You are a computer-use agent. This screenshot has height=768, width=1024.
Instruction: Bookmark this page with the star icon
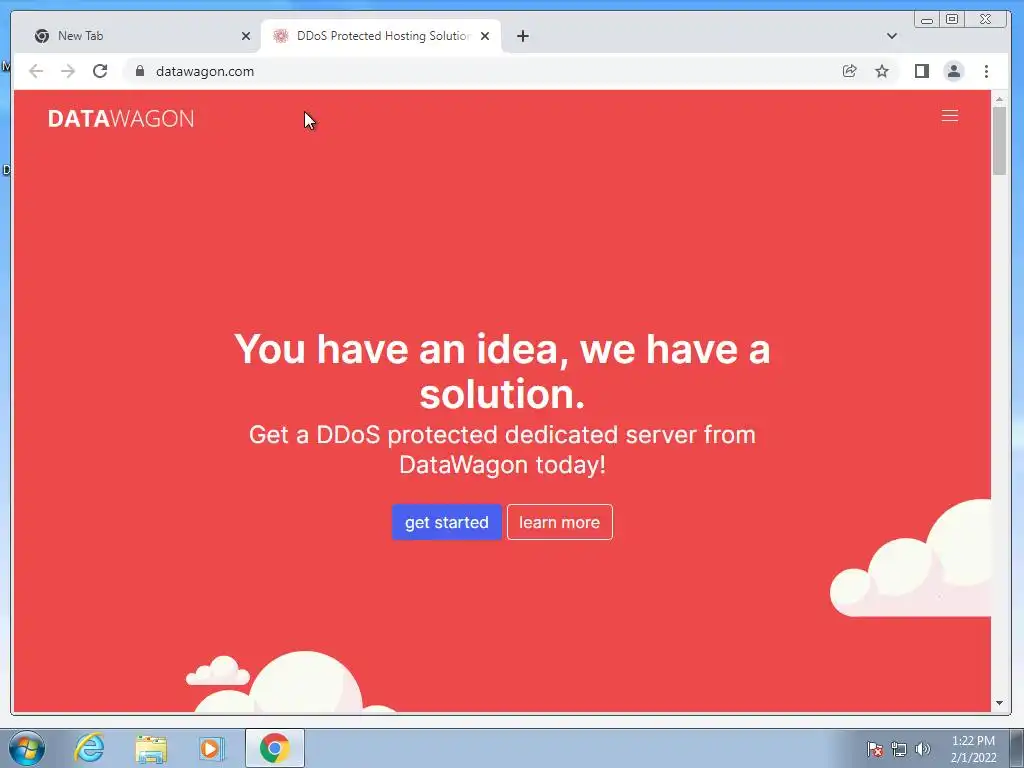pos(882,71)
